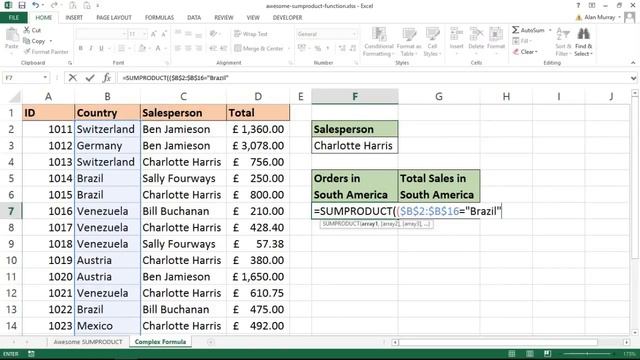Click the macro record status bar icon
This screenshot has width=640, height=360.
pyautogui.click(x=31, y=354)
